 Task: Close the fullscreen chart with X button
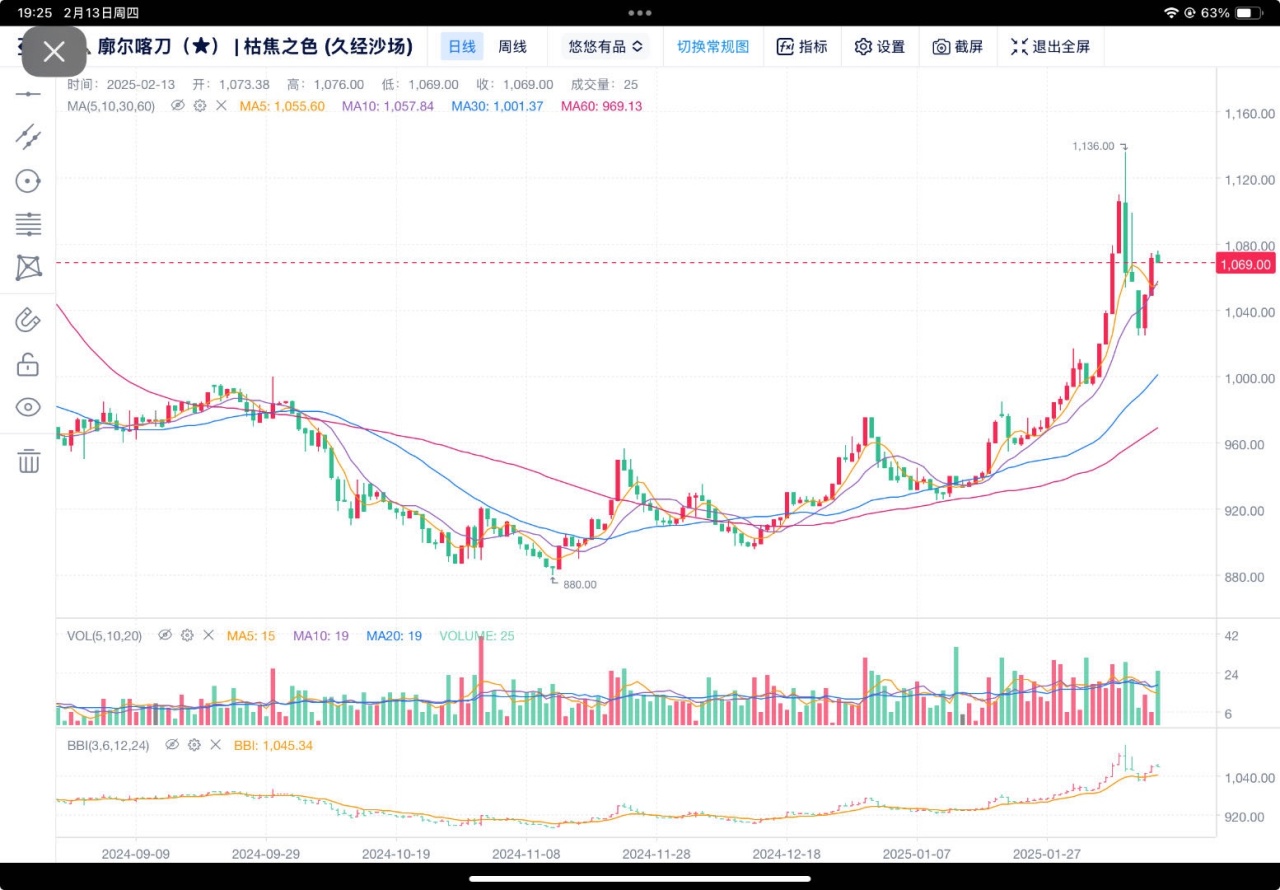(54, 52)
